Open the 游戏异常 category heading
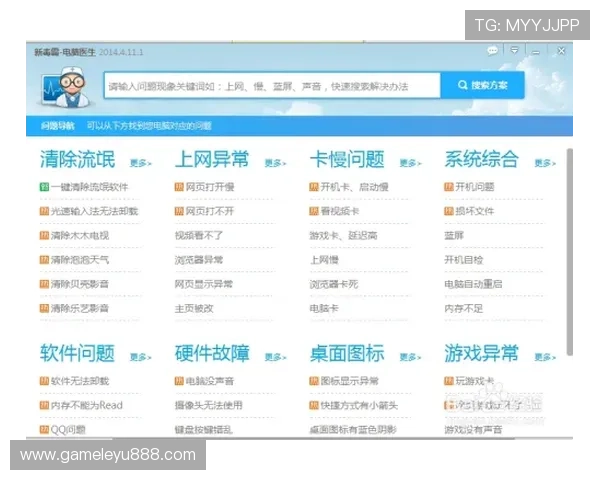Viewport: 600px width, 480px height. (x=482, y=353)
